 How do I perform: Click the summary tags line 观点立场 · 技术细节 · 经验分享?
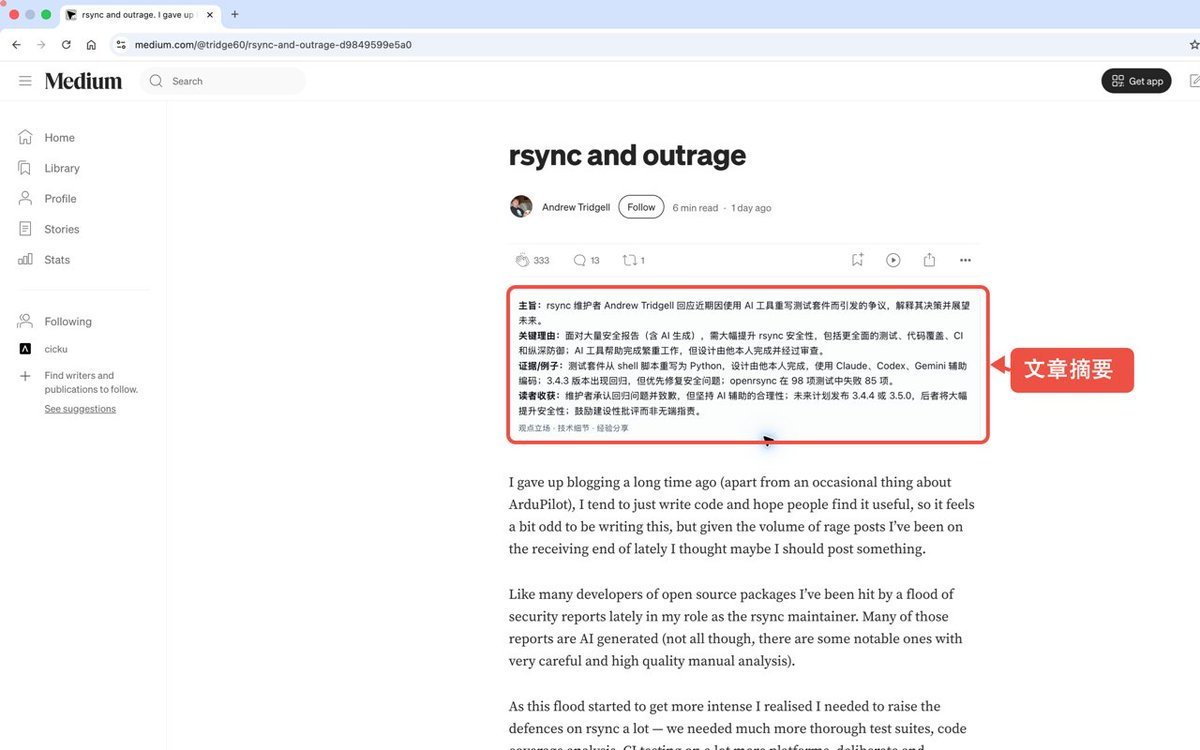(x=573, y=428)
